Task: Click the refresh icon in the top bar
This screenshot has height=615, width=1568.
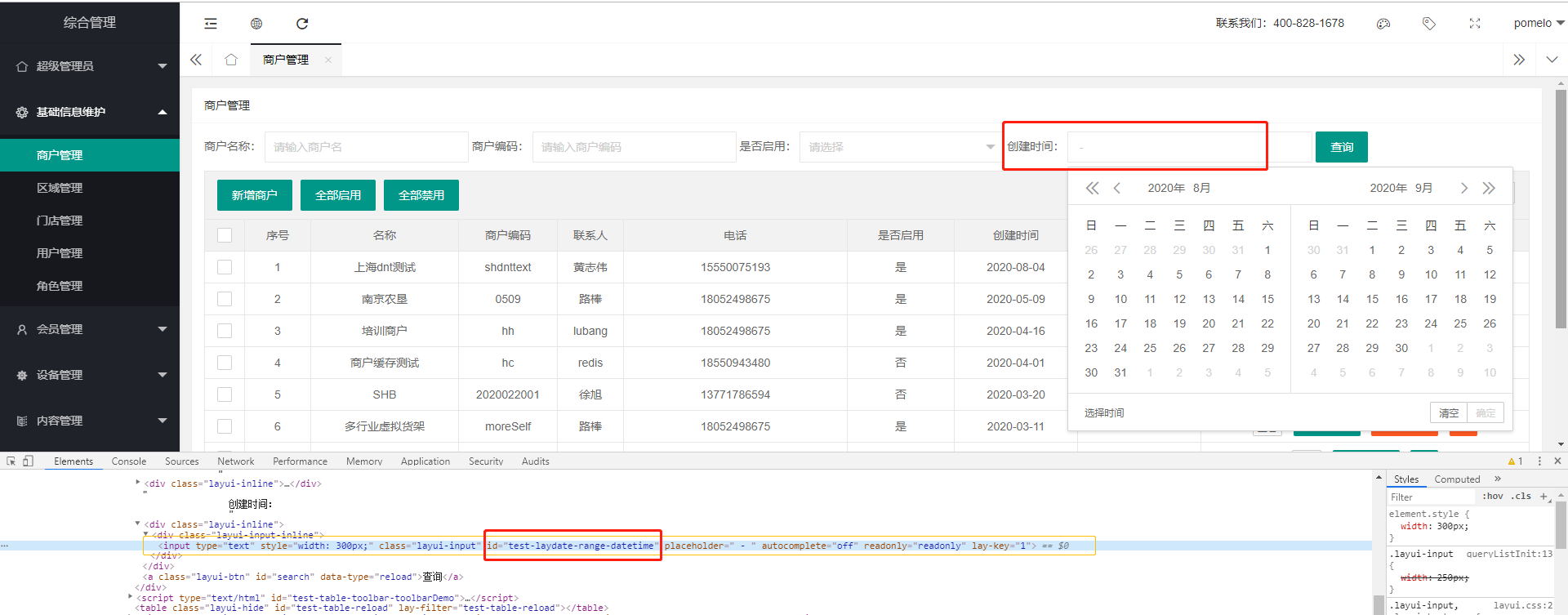Action: pyautogui.click(x=302, y=24)
